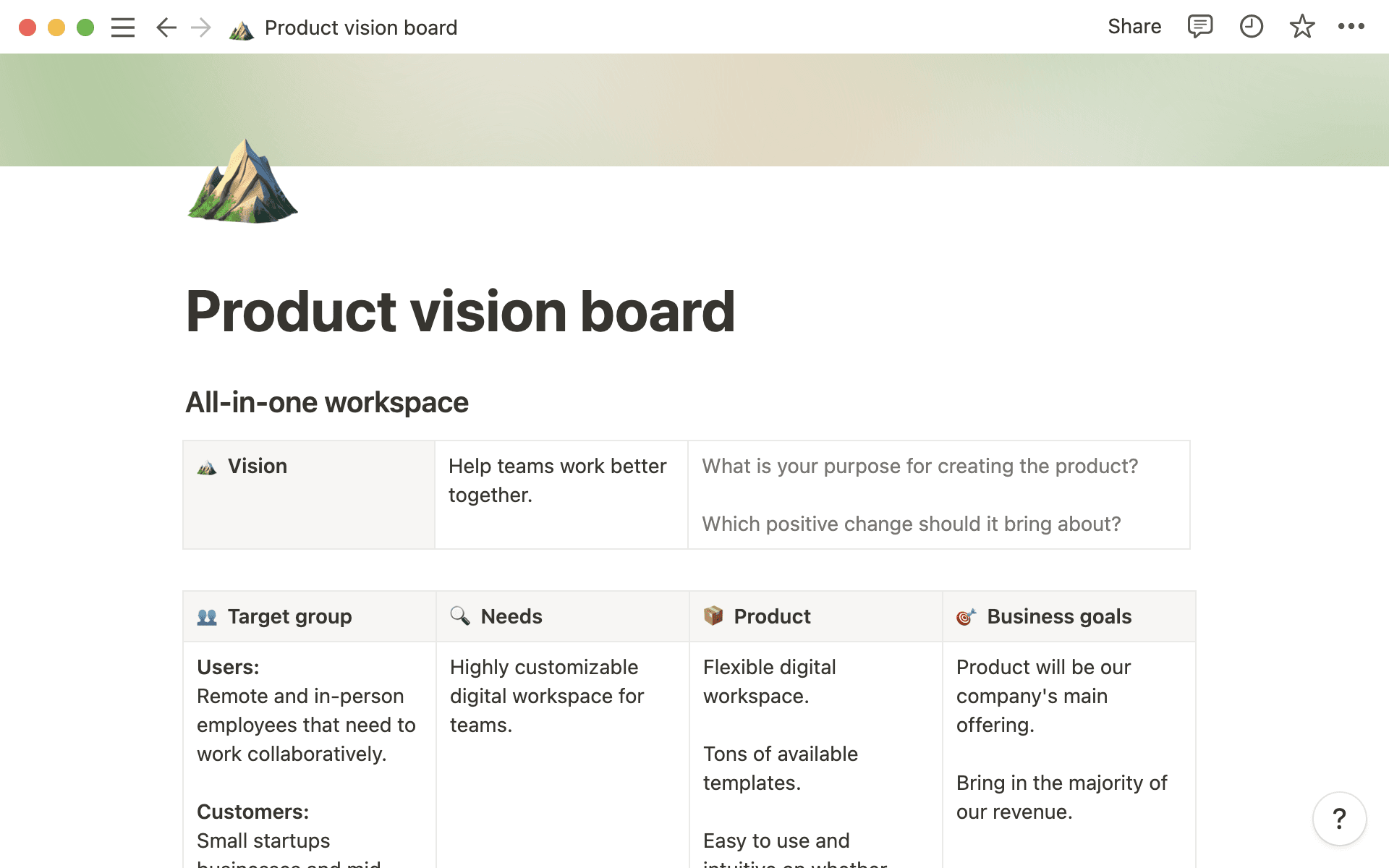This screenshot has height=868, width=1389.
Task: Open more page options with the ellipsis icon
Action: point(1352,27)
